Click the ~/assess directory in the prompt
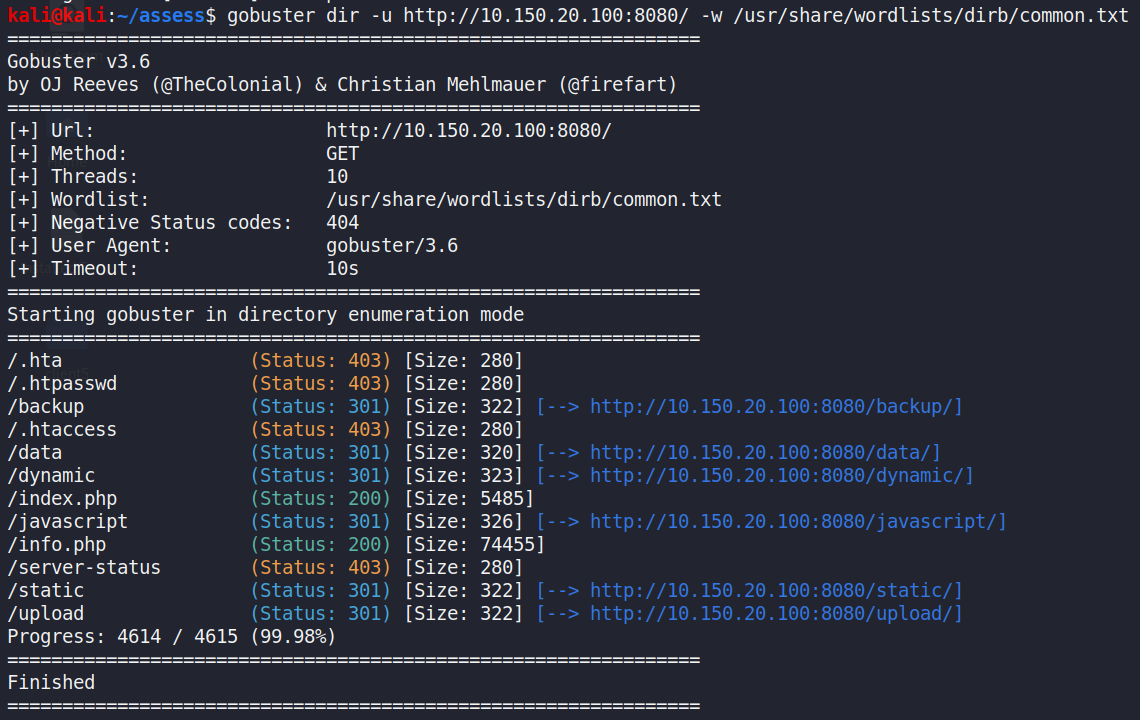1140x720 pixels. tap(161, 15)
